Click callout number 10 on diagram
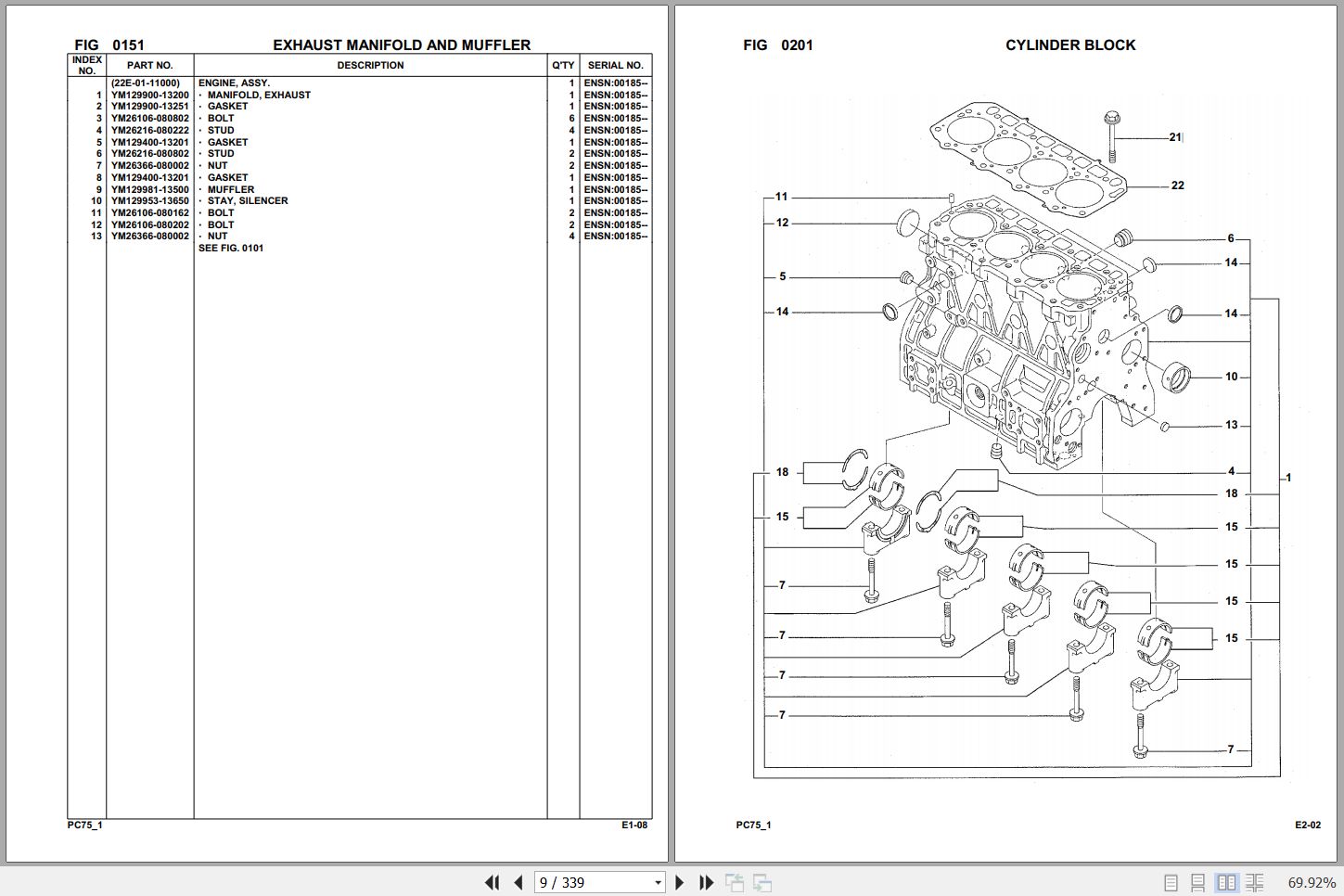Viewport: 1344px width, 896px height. tap(1231, 377)
